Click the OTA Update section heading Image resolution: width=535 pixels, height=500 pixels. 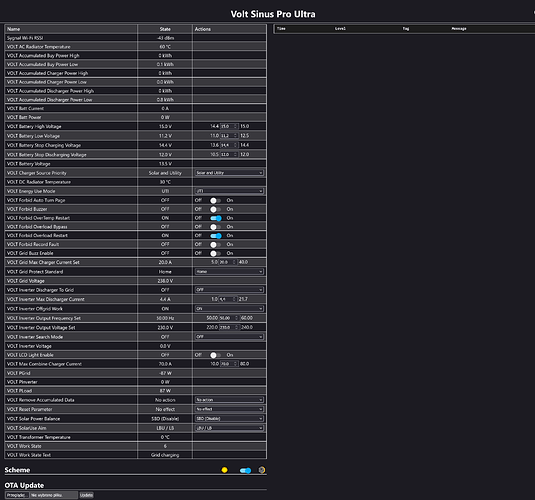tap(24, 485)
